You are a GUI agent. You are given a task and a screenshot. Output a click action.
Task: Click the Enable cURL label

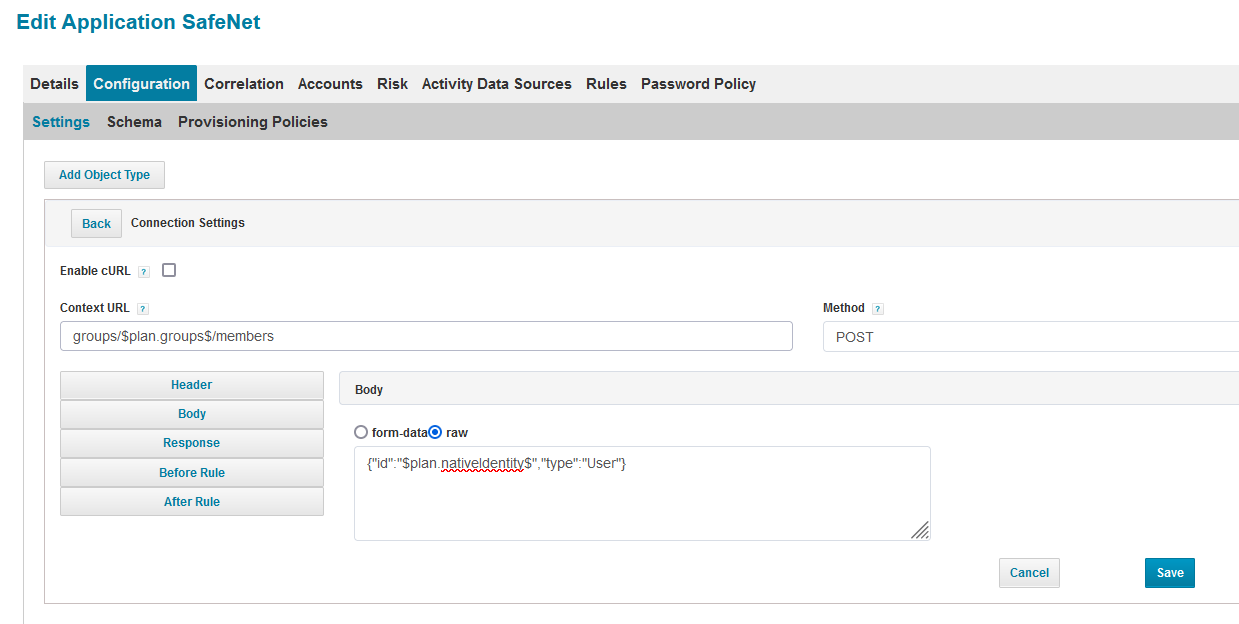(x=95, y=271)
